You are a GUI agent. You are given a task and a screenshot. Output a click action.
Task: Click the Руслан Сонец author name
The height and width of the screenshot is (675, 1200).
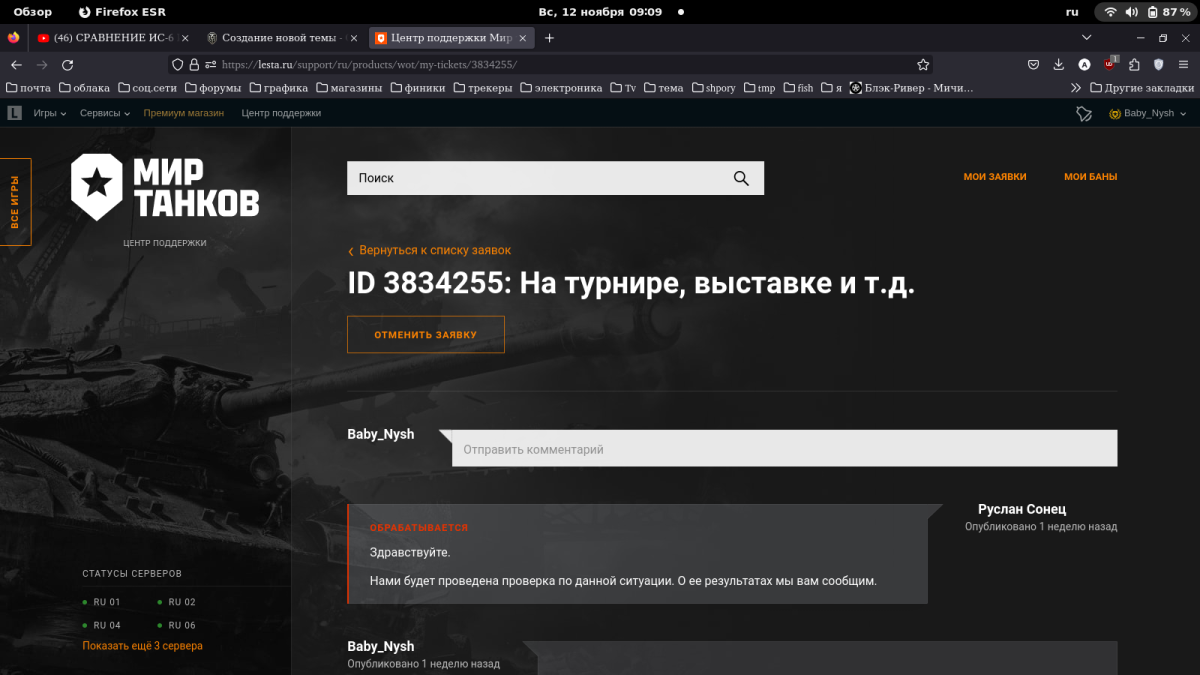(x=1022, y=509)
